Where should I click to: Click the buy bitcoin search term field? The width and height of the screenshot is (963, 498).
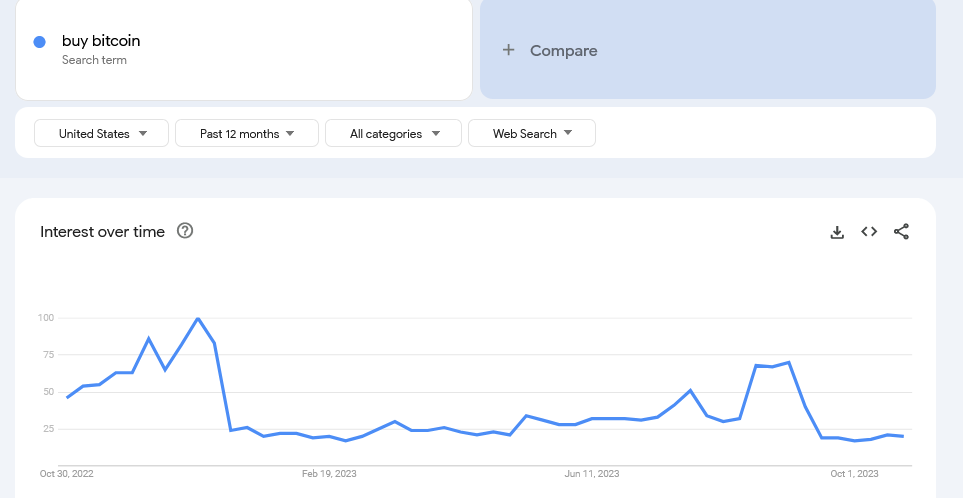tap(244, 49)
